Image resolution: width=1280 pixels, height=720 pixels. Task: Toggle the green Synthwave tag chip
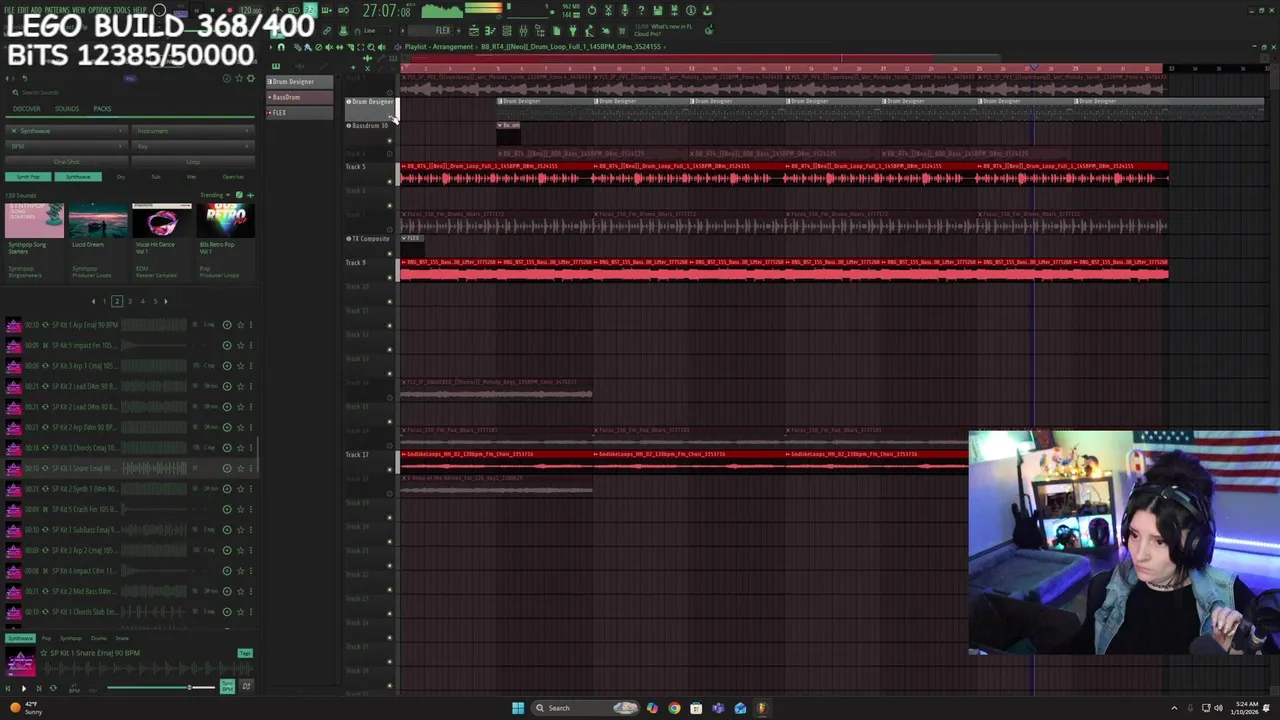(x=78, y=177)
